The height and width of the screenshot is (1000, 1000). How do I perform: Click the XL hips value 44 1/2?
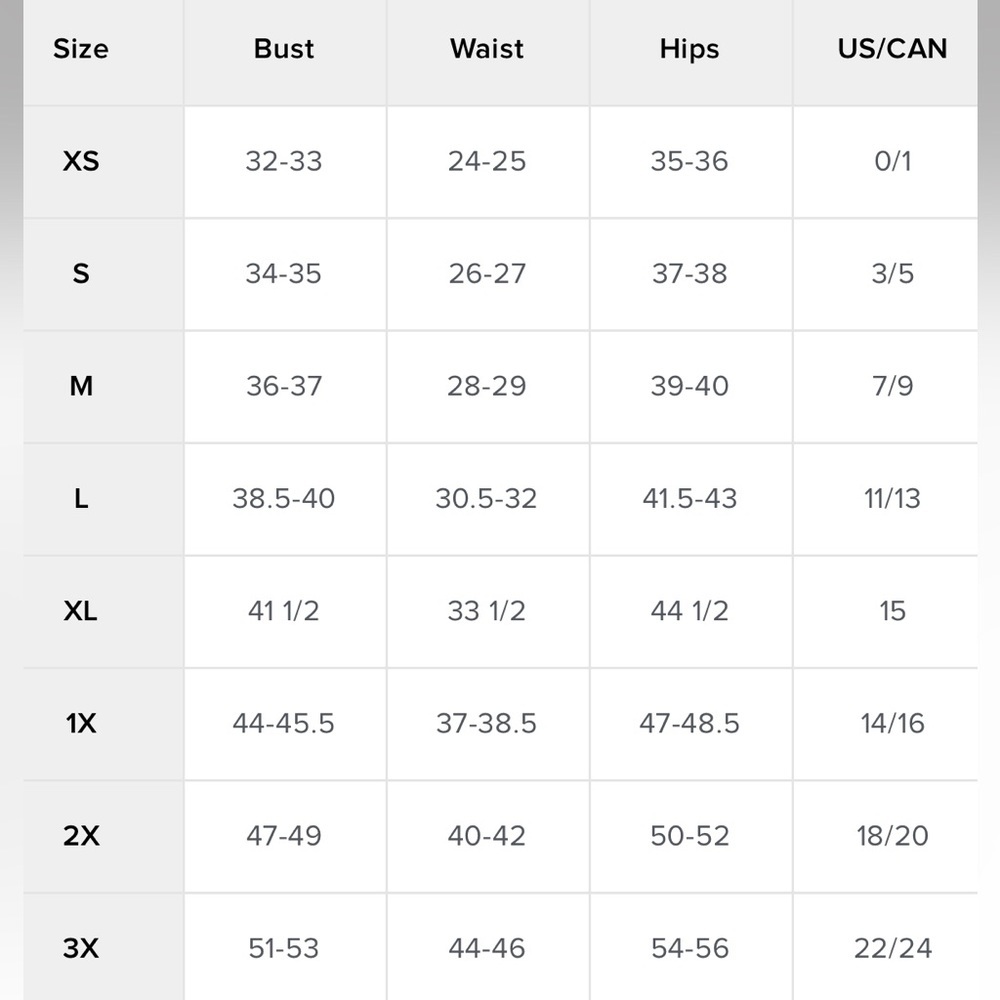click(689, 611)
